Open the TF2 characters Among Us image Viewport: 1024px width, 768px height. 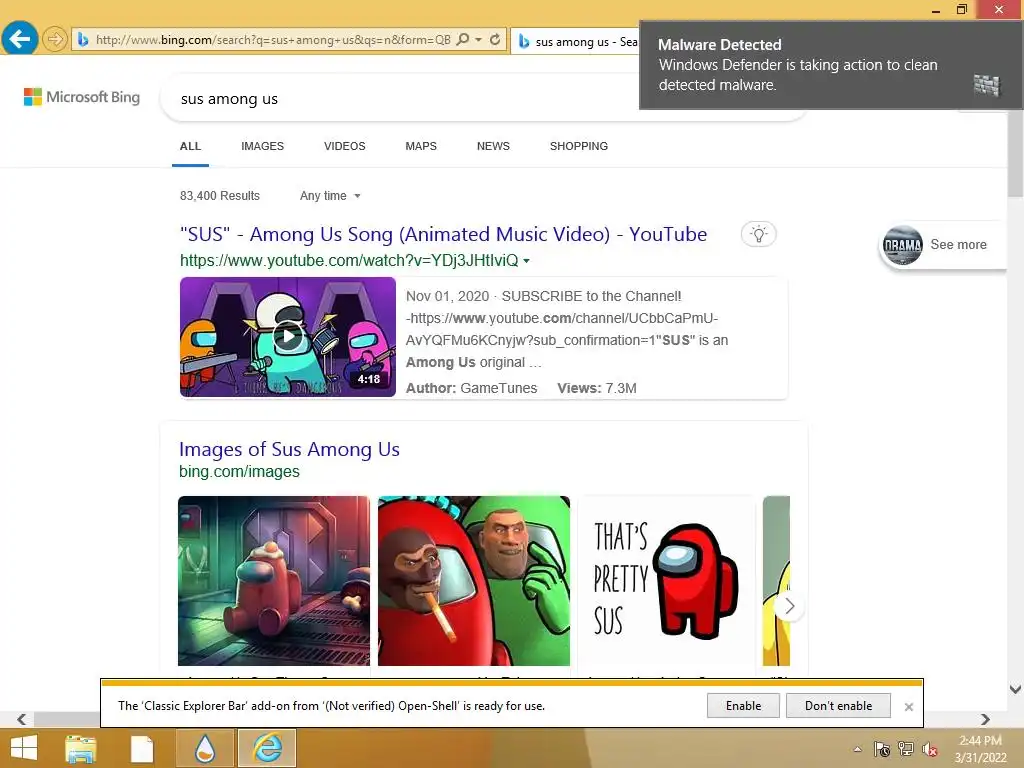point(473,581)
